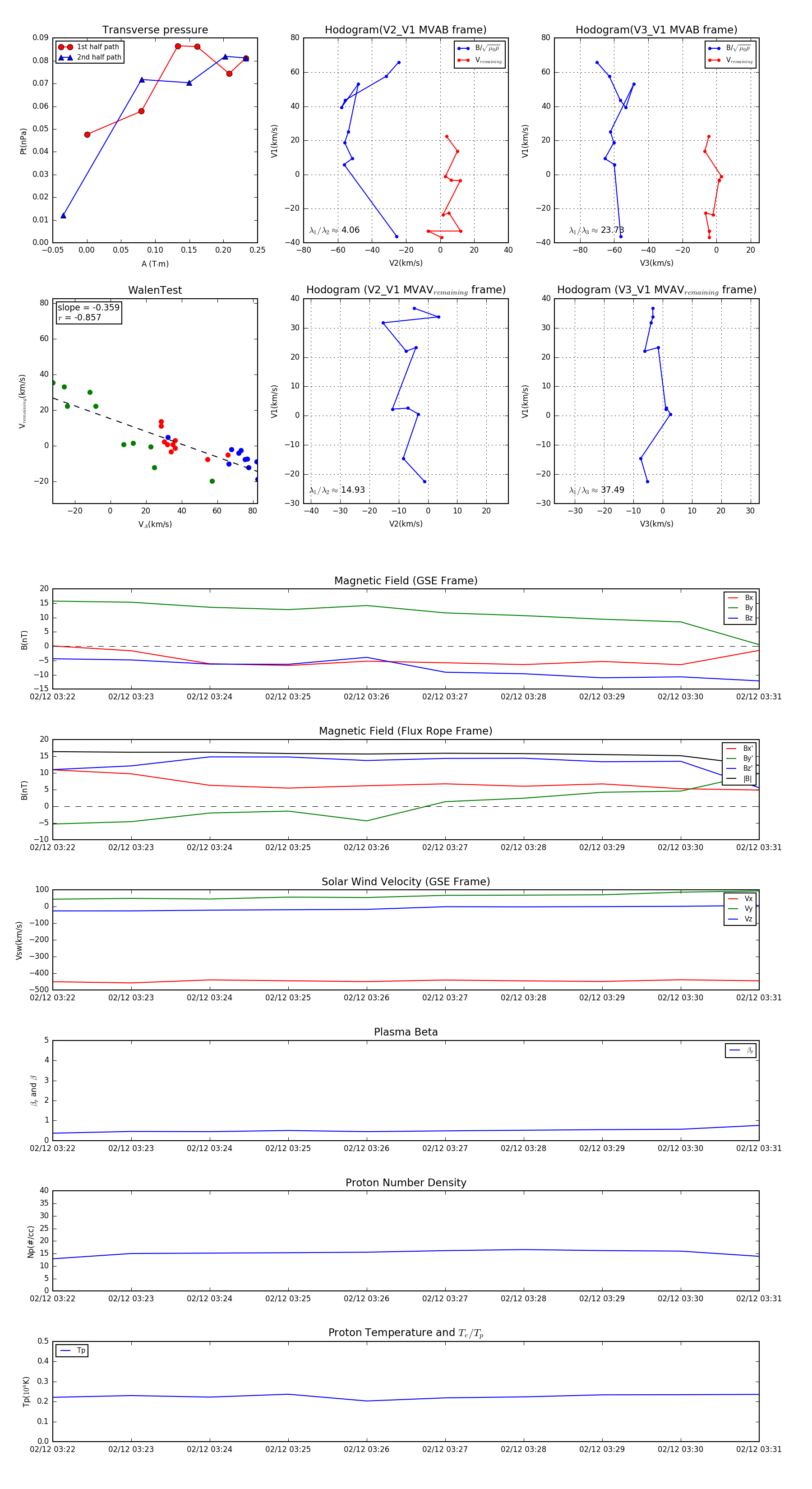Click the 'Tp' legend entry in Proton Temperature plot
The width and height of the screenshot is (812, 1489).
[72, 1350]
